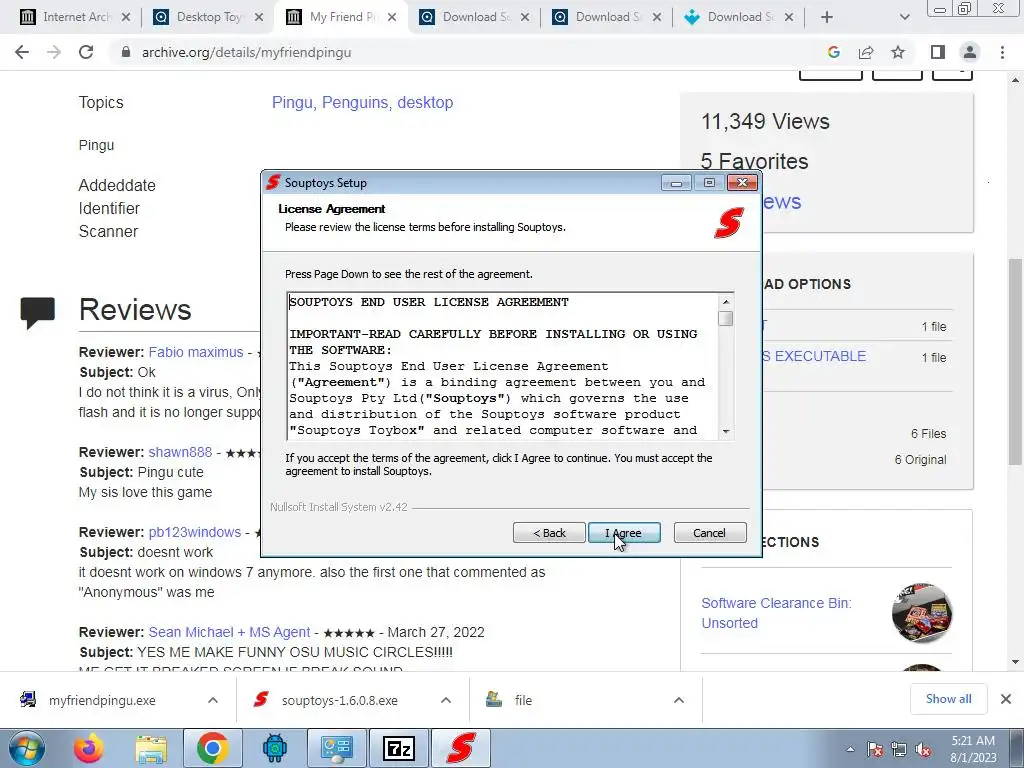Reload the archive.org page
The image size is (1024, 768).
[x=86, y=52]
